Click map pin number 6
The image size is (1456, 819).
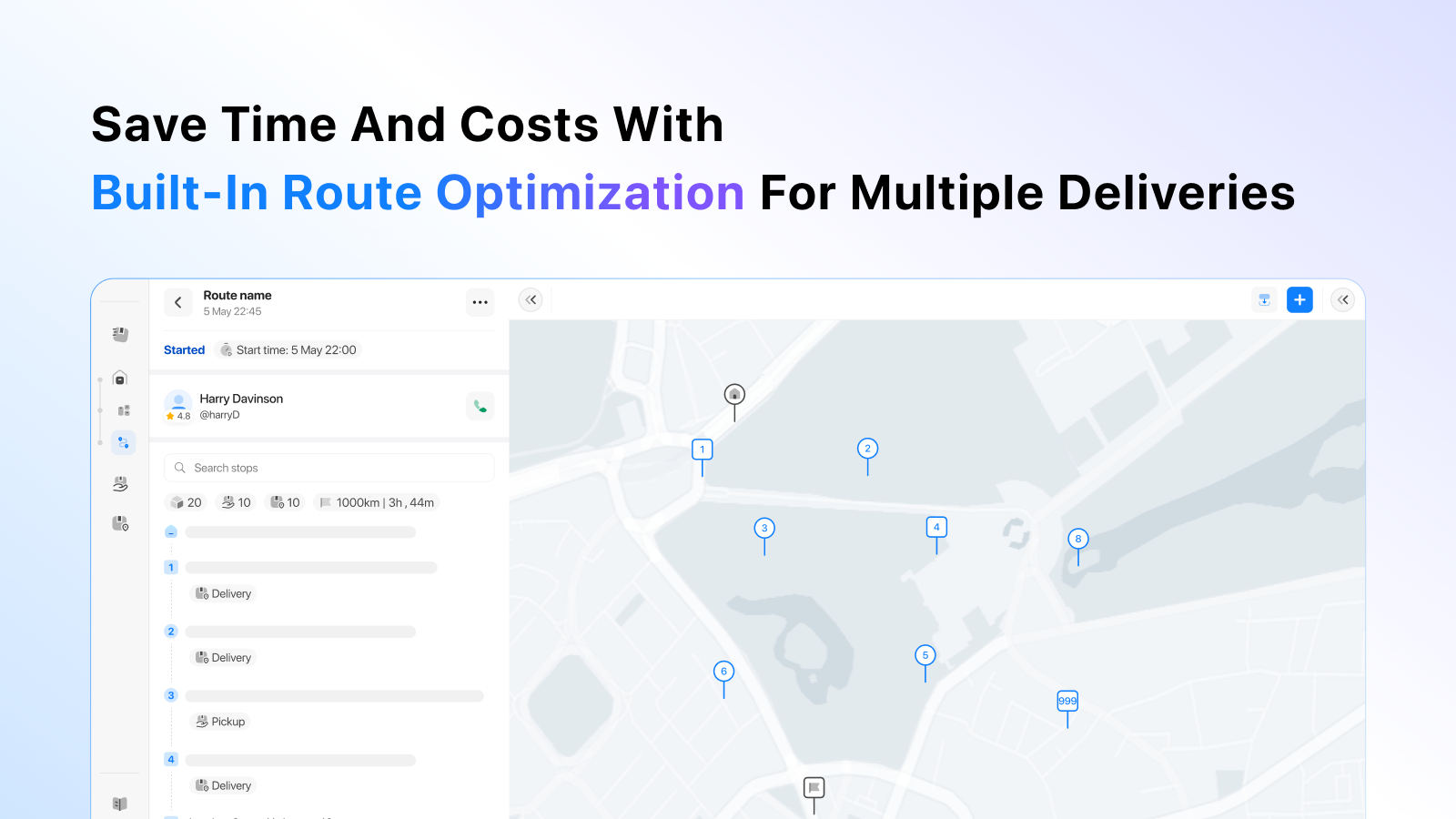[x=724, y=672]
